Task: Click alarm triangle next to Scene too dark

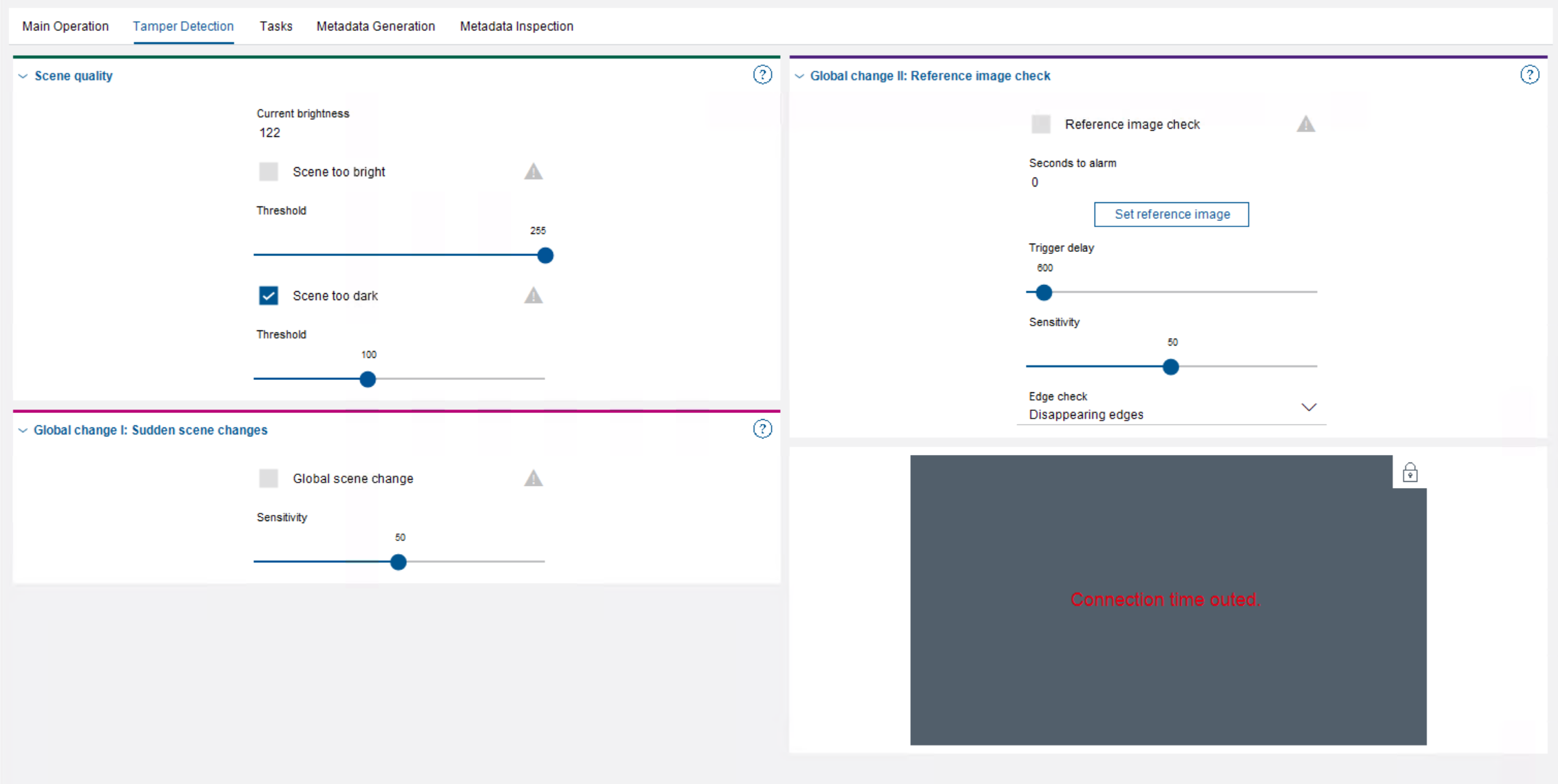Action: pos(533,295)
